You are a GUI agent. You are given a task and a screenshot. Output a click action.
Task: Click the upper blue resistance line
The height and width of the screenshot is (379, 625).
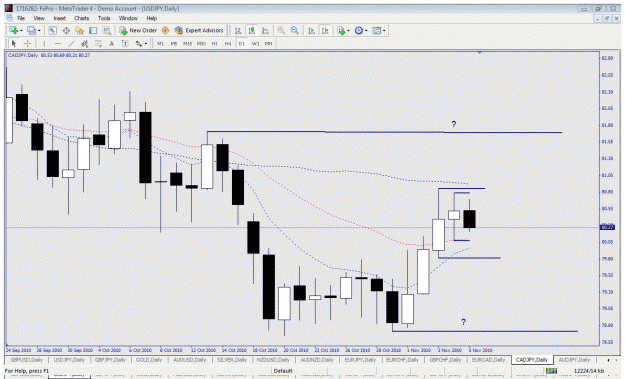pyautogui.click(x=384, y=132)
